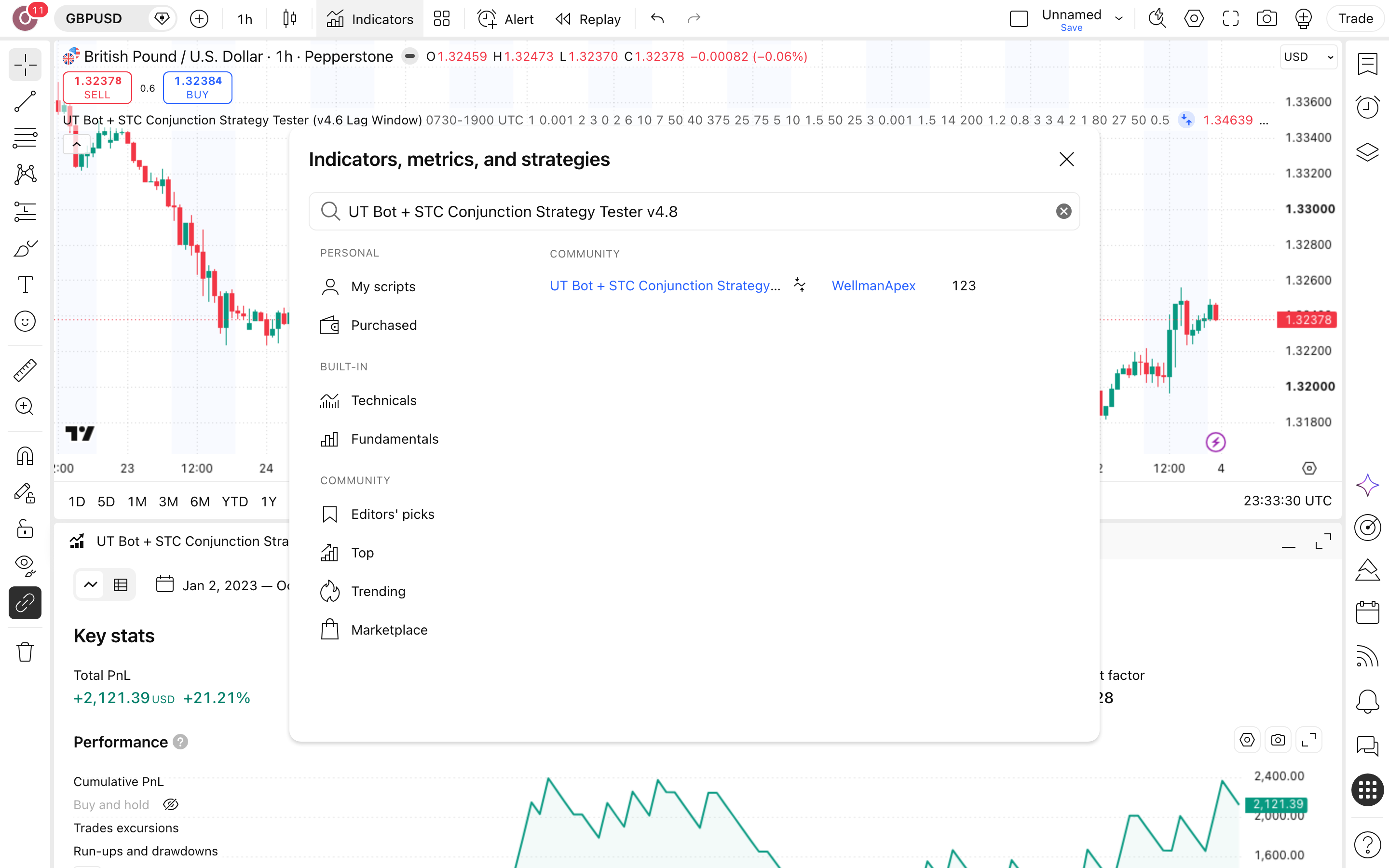
Task: Open the Fibonacci retracement tool group
Action: [25, 138]
